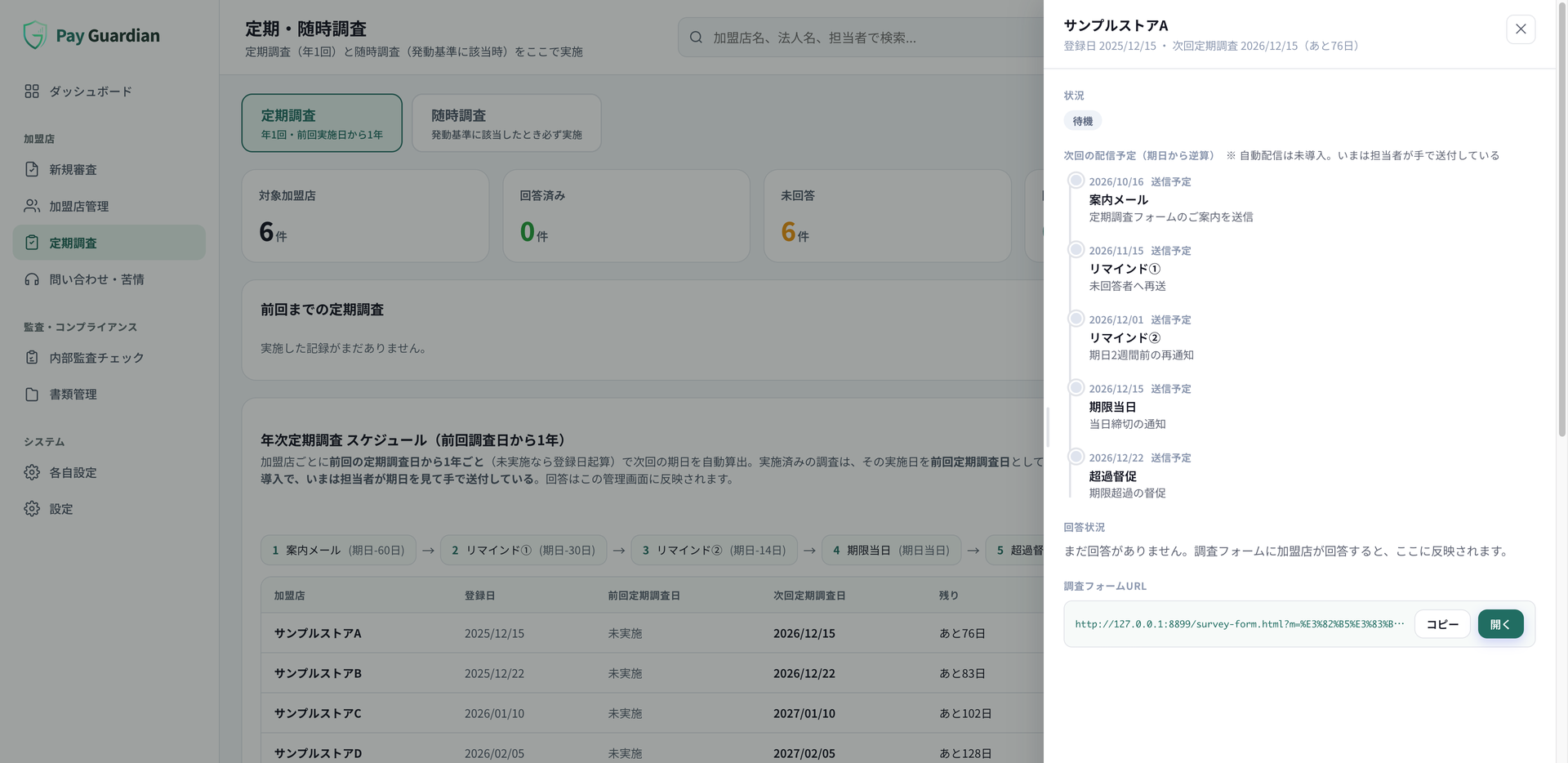Click the 登録日 column header
The height and width of the screenshot is (763, 1568).
tap(479, 596)
